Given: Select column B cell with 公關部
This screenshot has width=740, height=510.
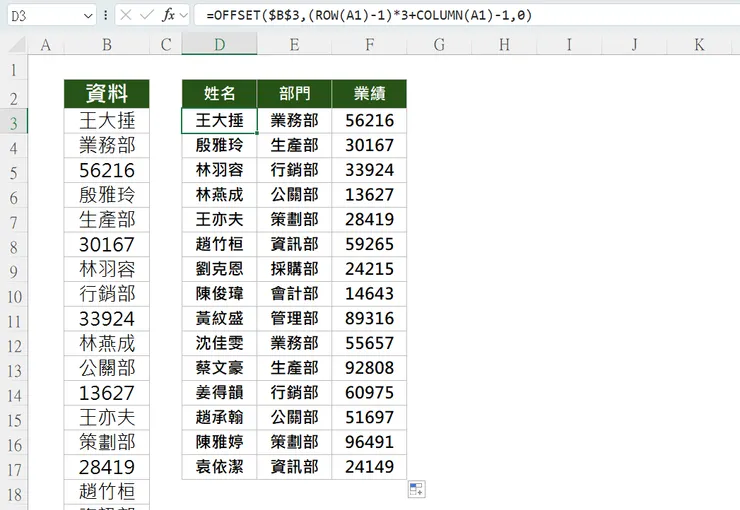Looking at the screenshot, I should [x=107, y=368].
